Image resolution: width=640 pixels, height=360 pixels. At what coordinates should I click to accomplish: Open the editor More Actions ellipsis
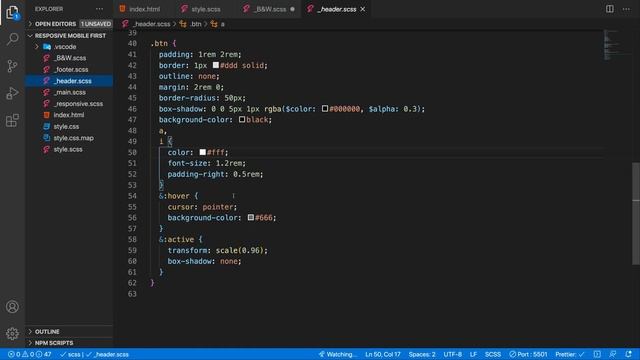coord(626,9)
